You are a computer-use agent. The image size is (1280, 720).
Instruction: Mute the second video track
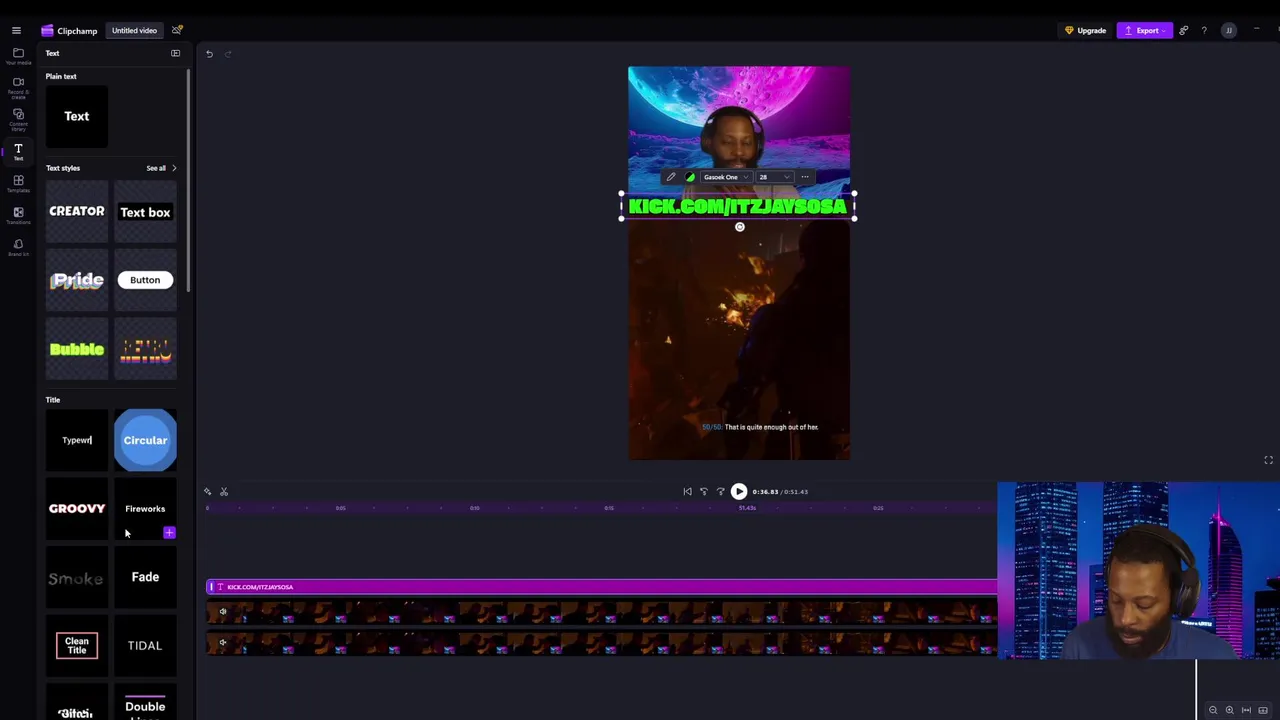tap(223, 642)
